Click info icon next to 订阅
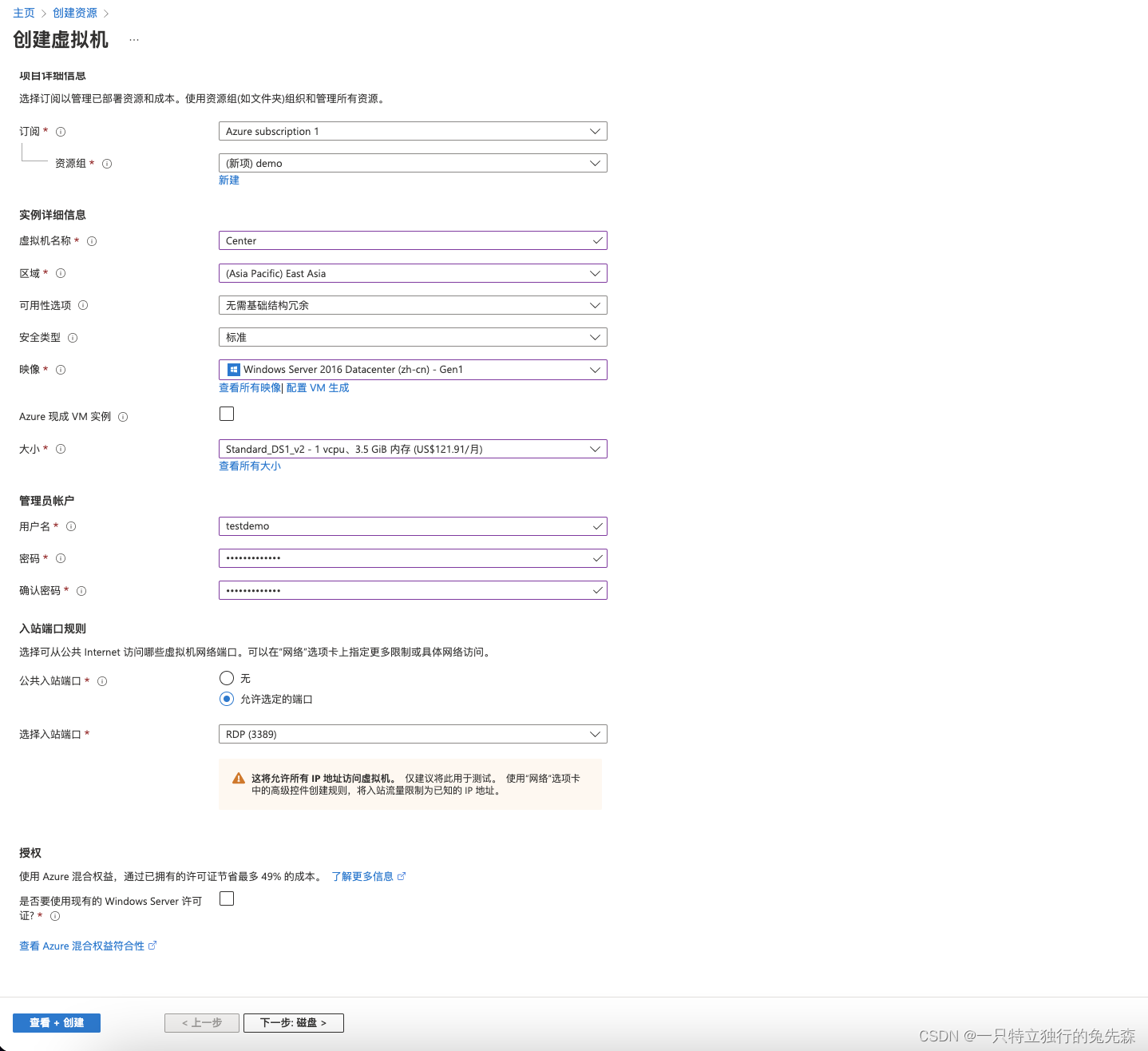1148x1051 pixels. 61,132
